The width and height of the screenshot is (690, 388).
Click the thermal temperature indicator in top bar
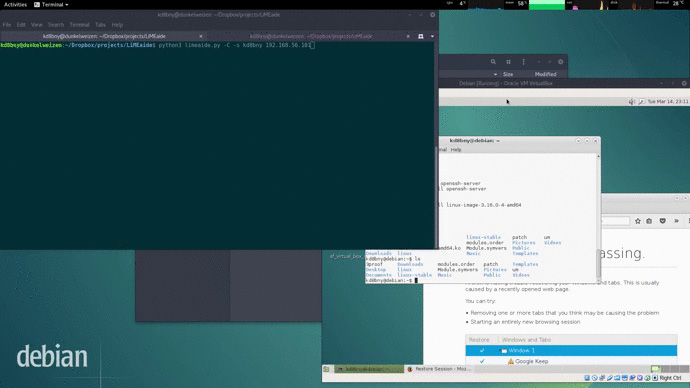point(670,4)
